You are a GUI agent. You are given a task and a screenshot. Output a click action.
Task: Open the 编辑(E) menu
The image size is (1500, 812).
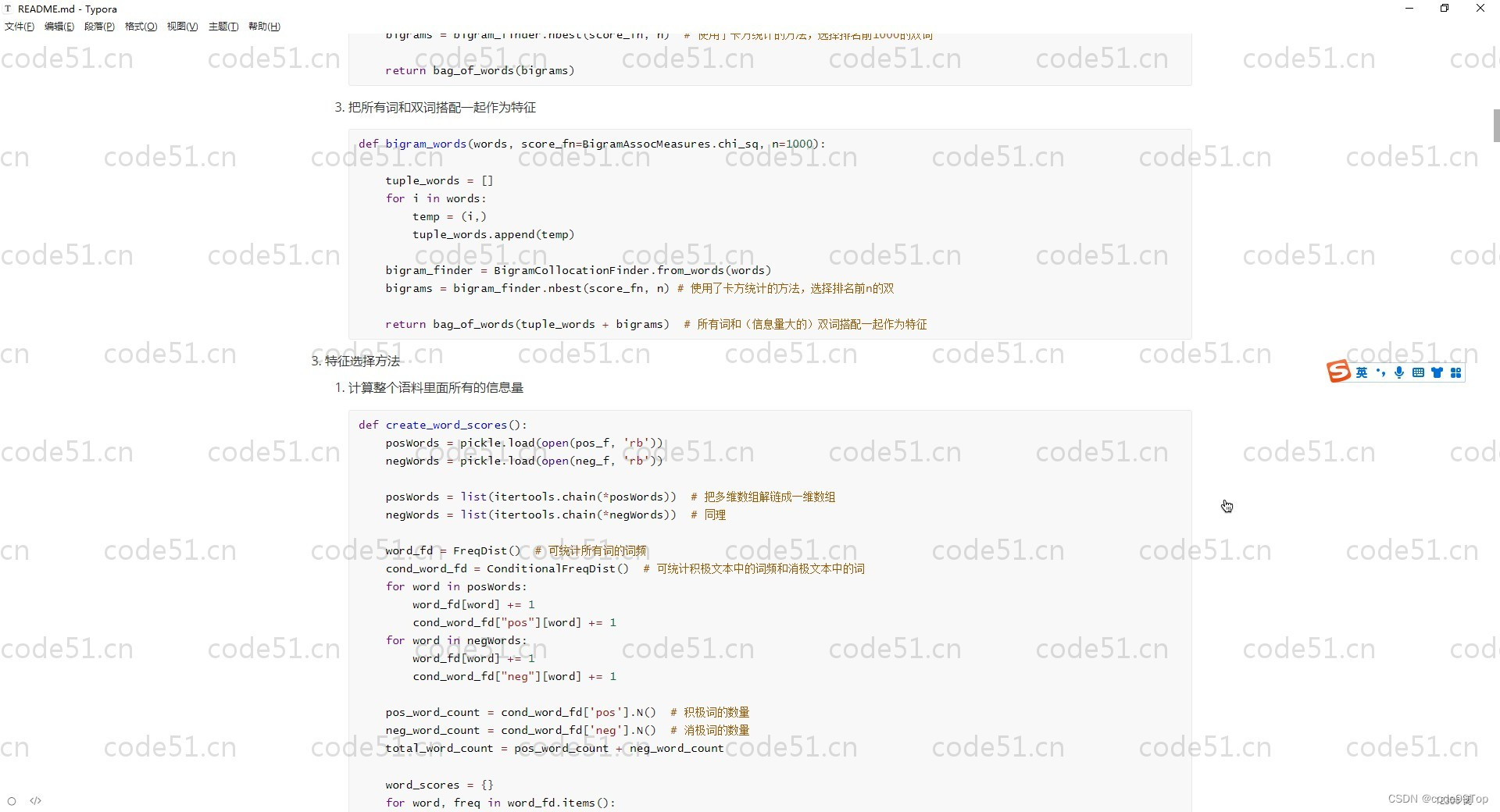(59, 27)
